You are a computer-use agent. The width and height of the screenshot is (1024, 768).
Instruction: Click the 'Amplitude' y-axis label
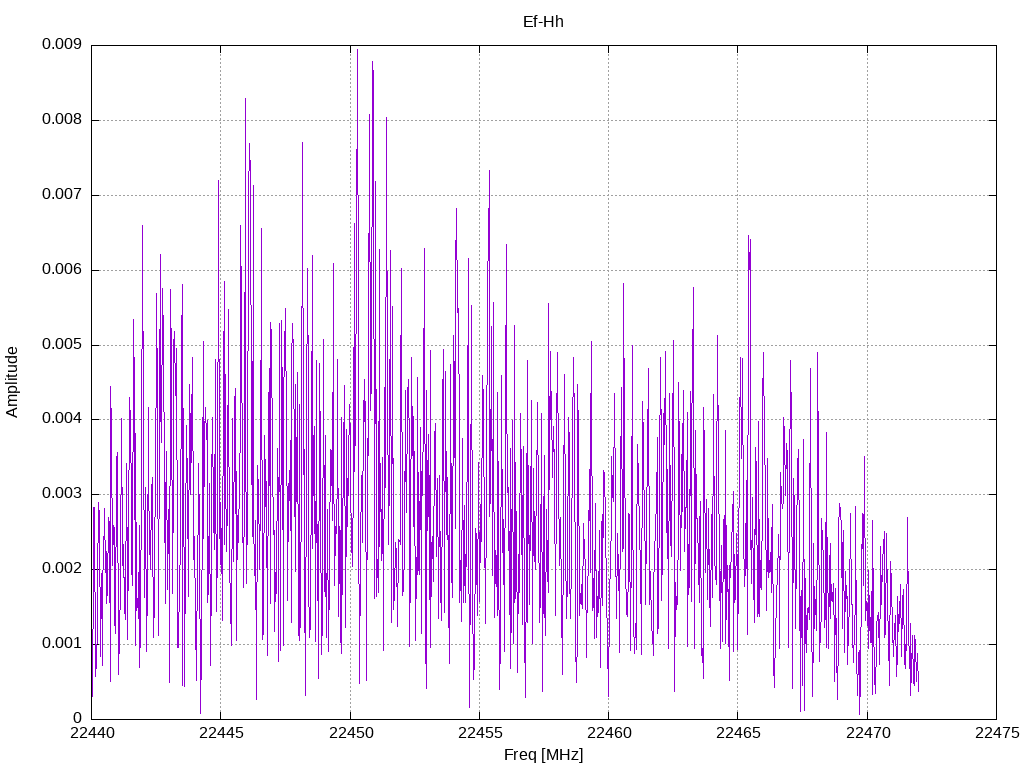[x=12, y=382]
